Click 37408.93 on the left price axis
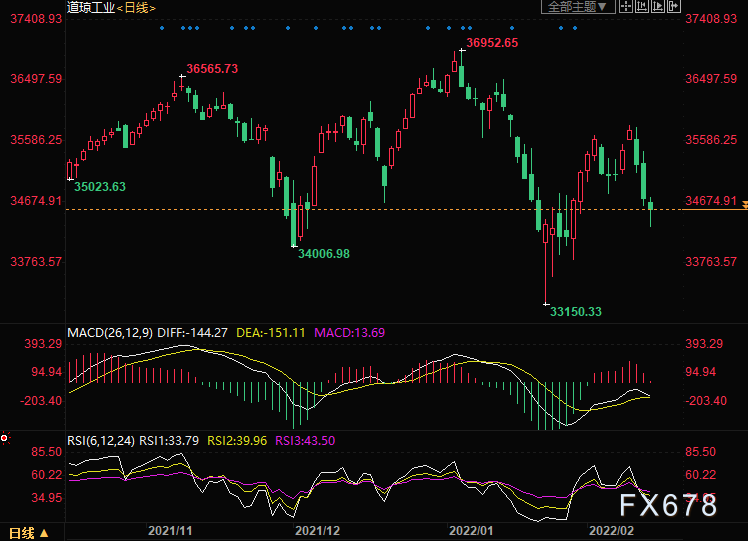 coord(36,19)
